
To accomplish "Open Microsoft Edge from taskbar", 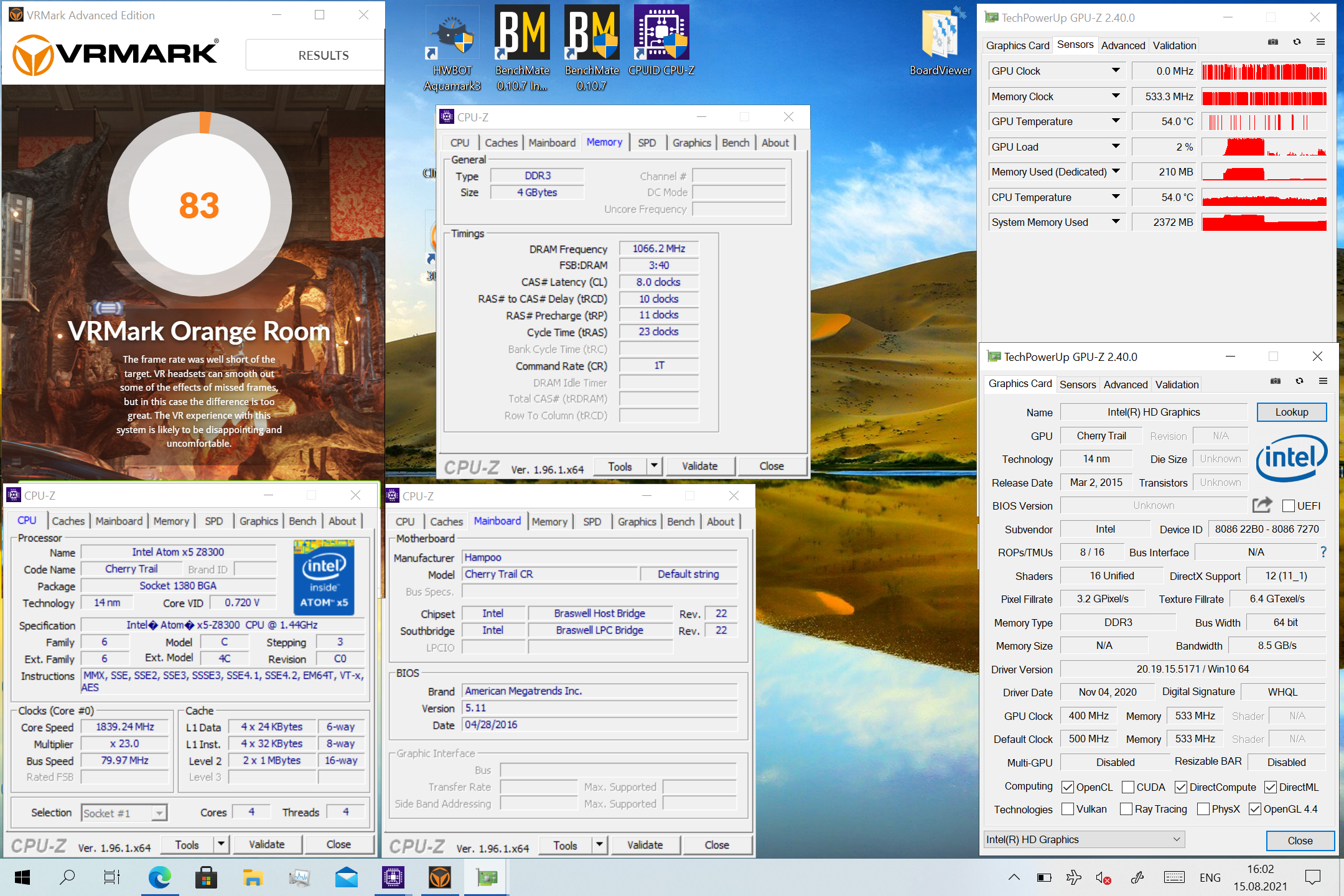I will click(160, 877).
